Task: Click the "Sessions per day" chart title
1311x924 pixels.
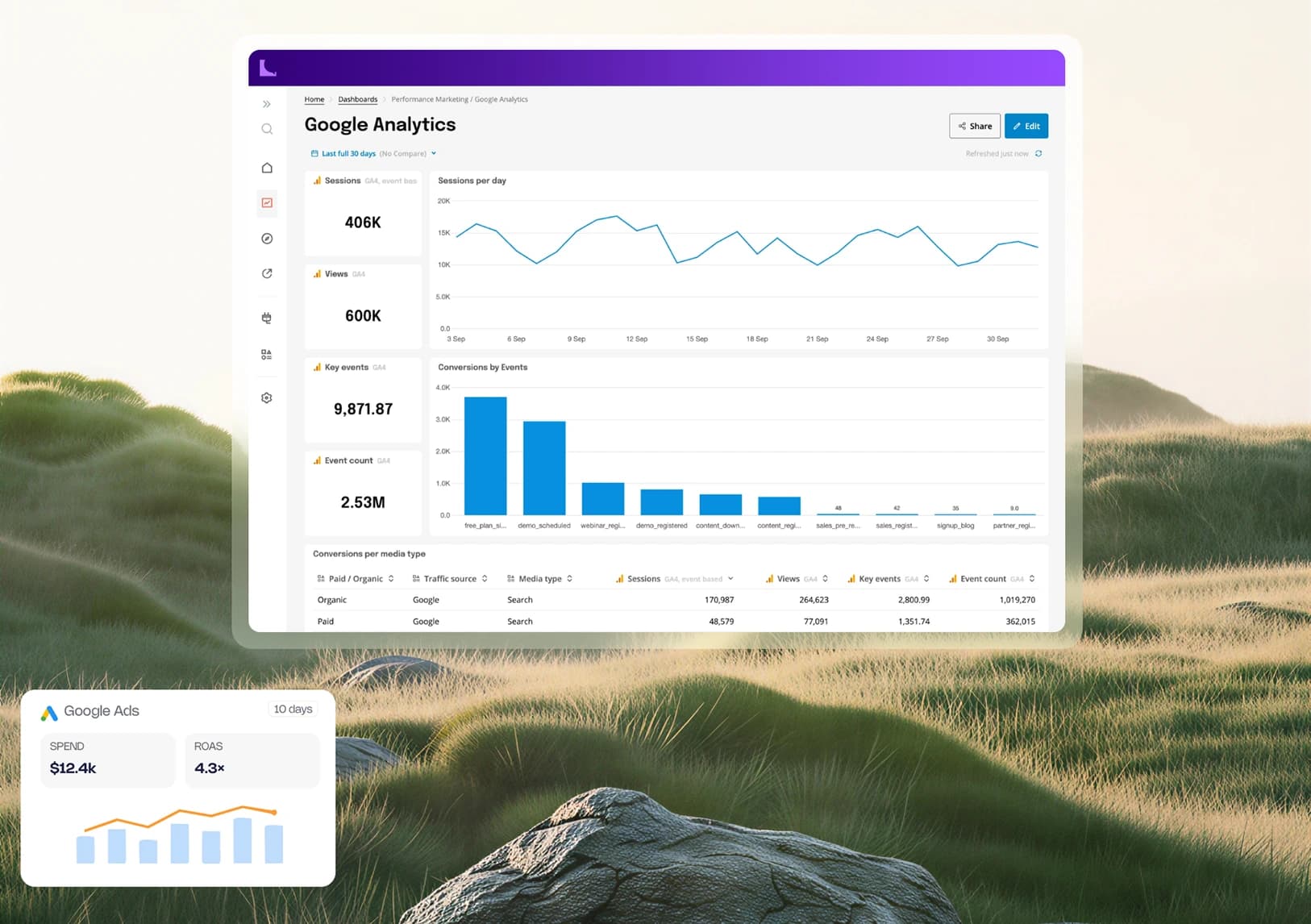Action: [472, 181]
